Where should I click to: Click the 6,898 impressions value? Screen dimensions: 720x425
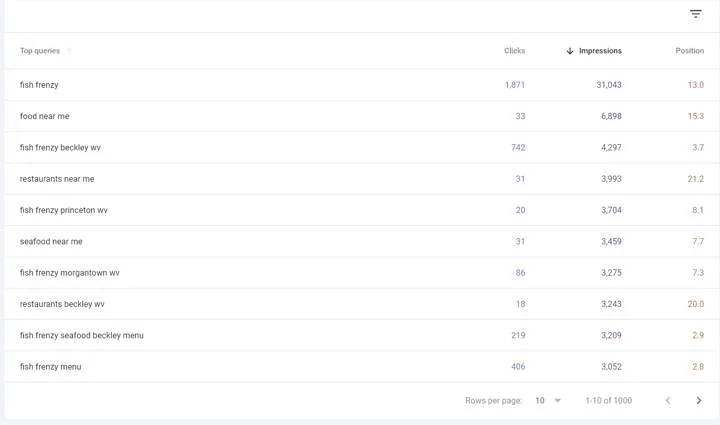[611, 116]
